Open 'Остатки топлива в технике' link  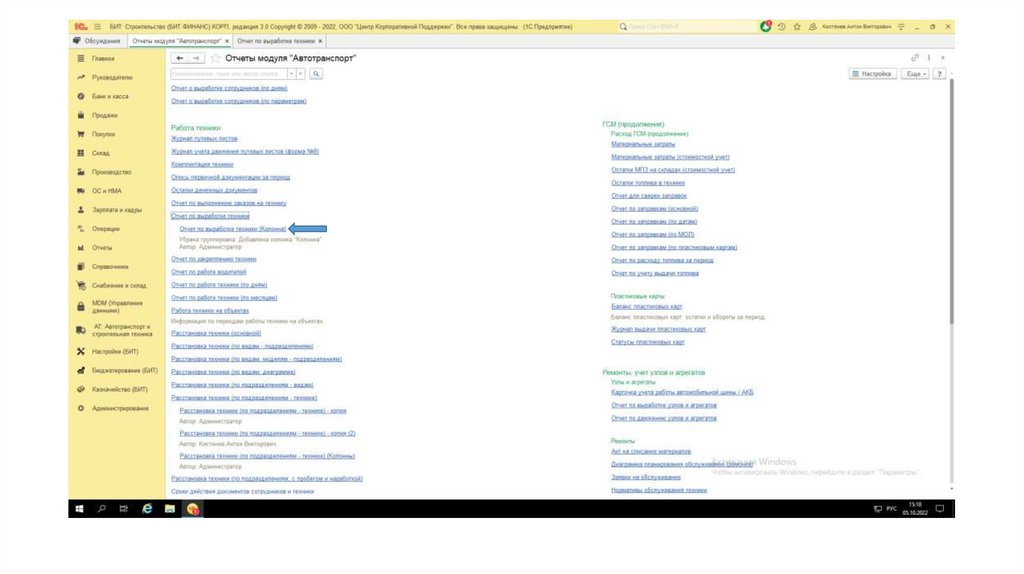pyautogui.click(x=648, y=183)
